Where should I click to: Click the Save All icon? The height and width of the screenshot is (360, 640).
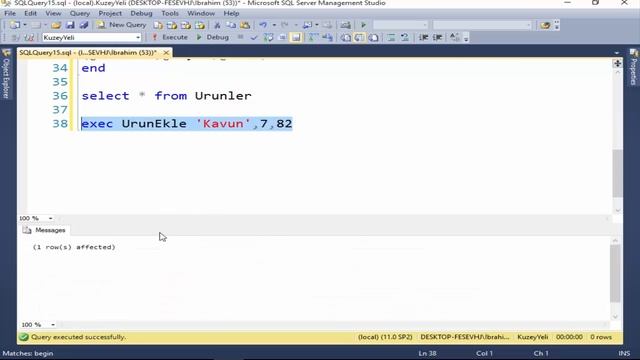coord(84,25)
